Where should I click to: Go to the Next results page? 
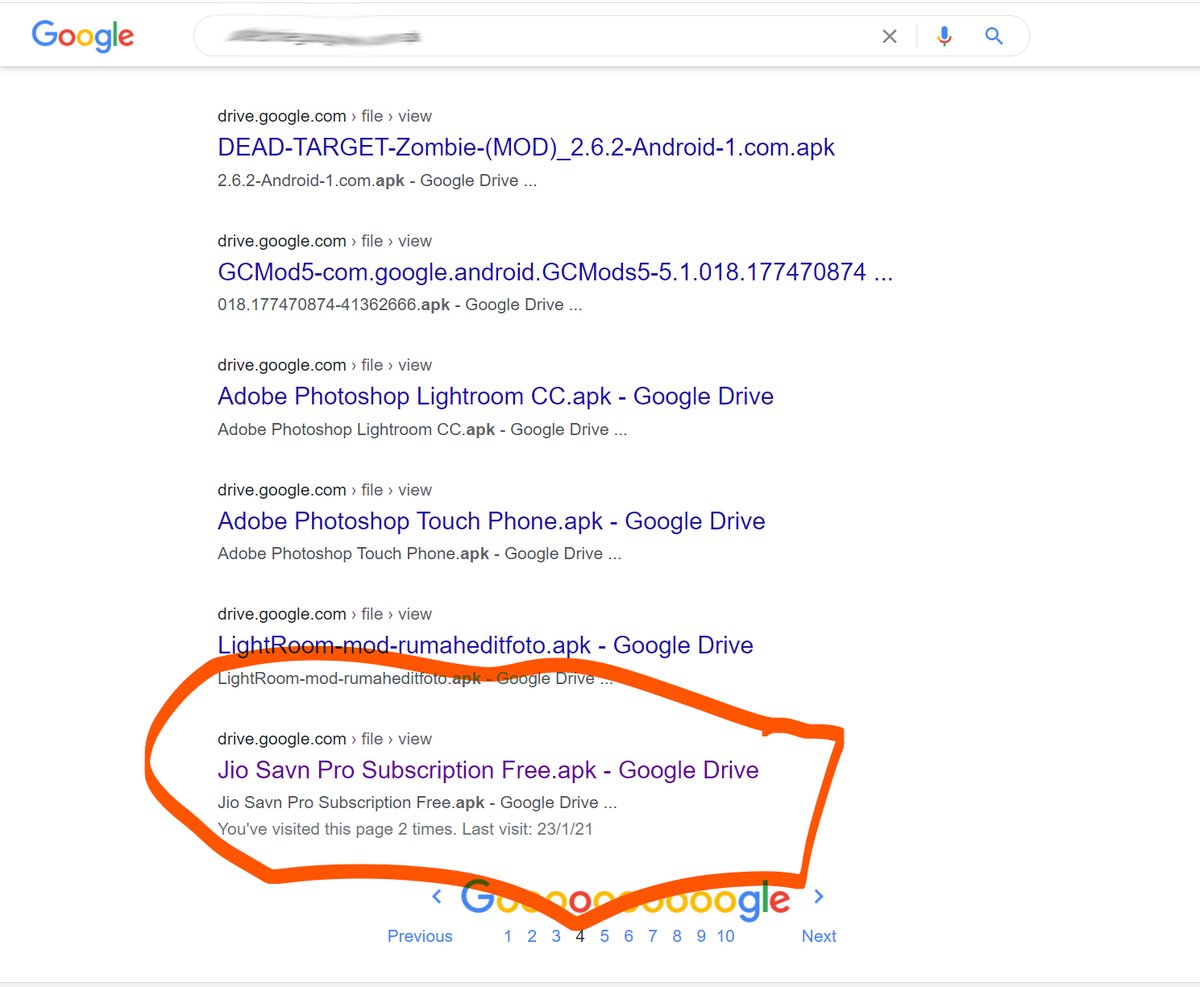click(818, 936)
